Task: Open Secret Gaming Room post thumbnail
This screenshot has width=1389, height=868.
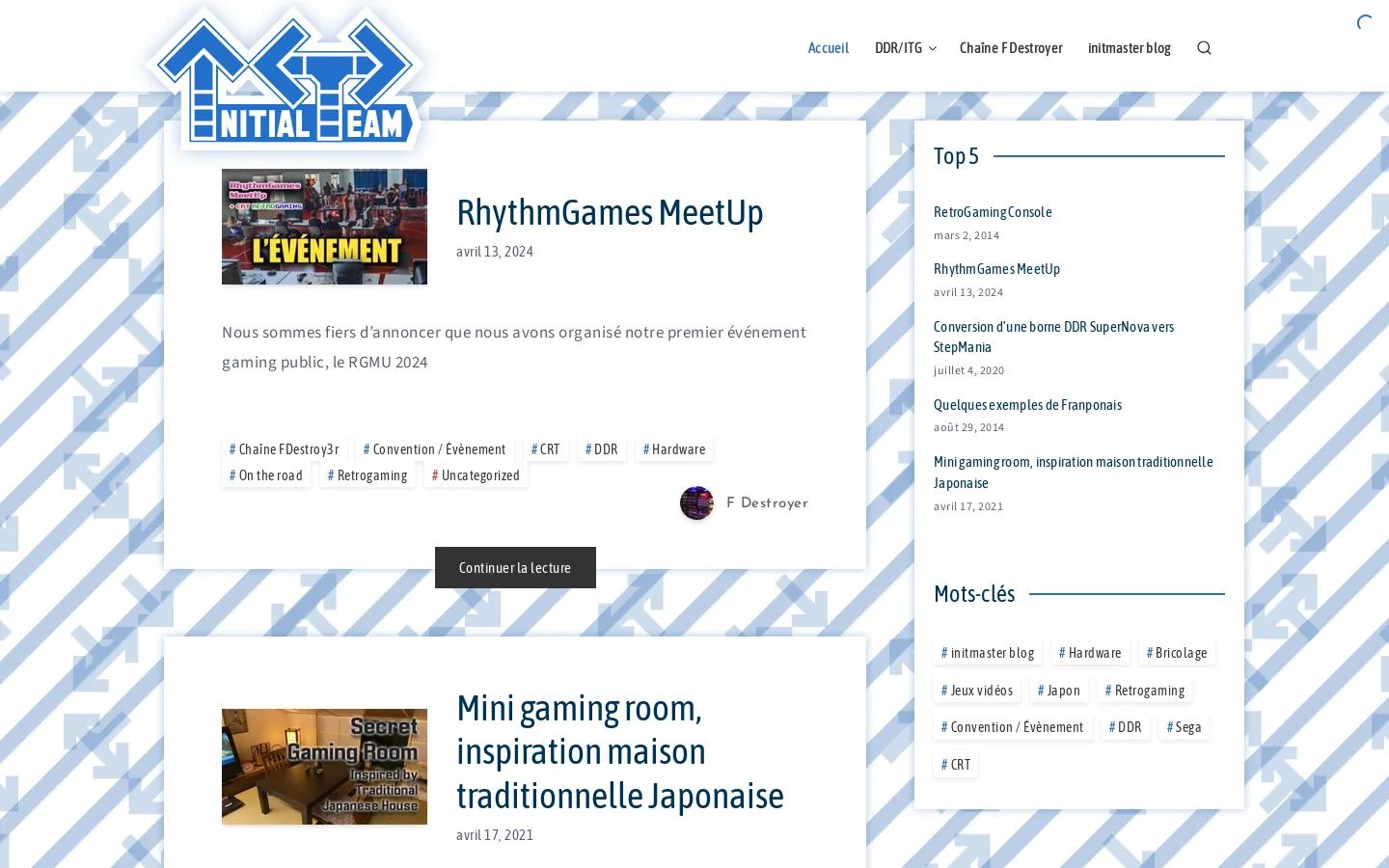Action: coord(324,767)
